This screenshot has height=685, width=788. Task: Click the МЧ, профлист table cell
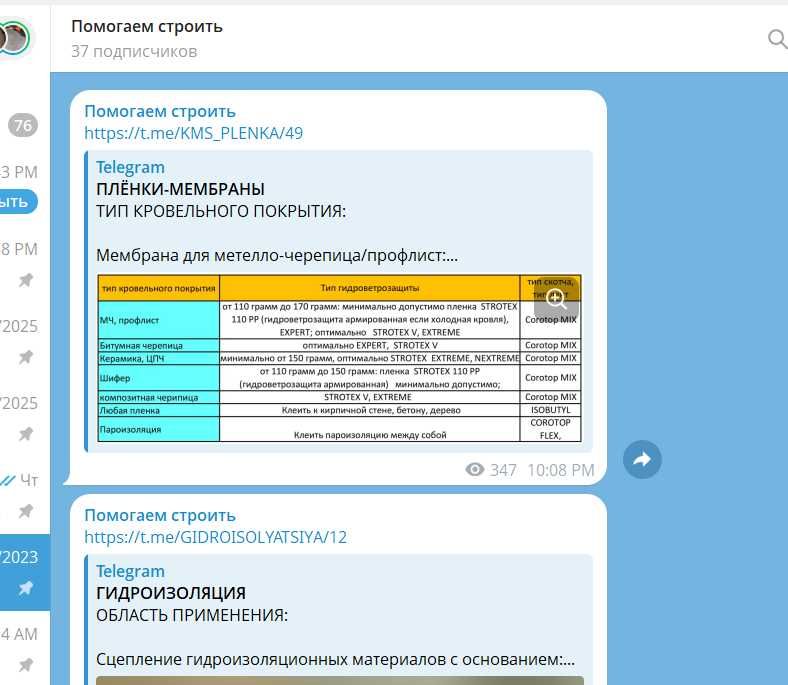point(159,320)
